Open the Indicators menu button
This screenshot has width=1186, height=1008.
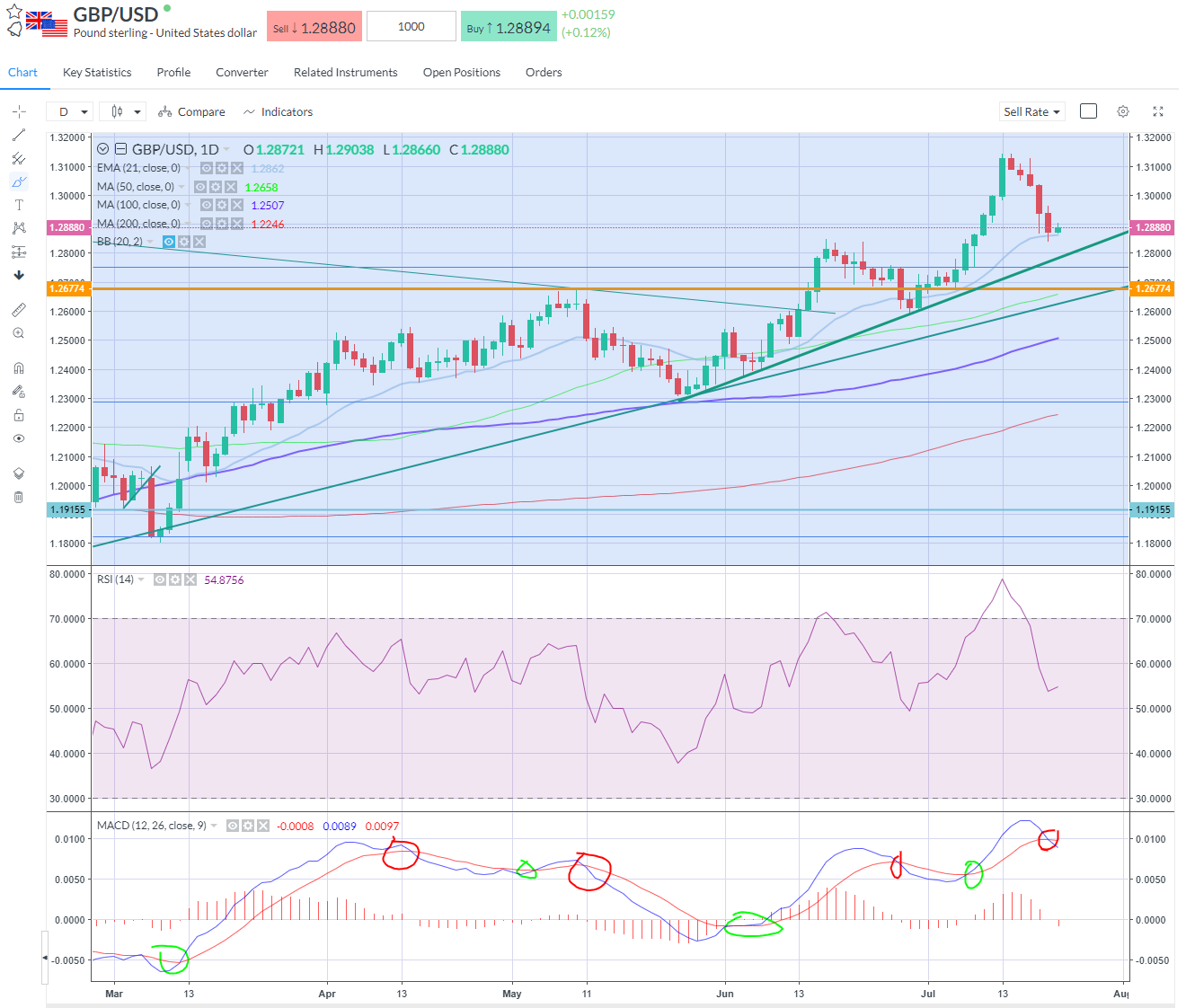pyautogui.click(x=279, y=111)
